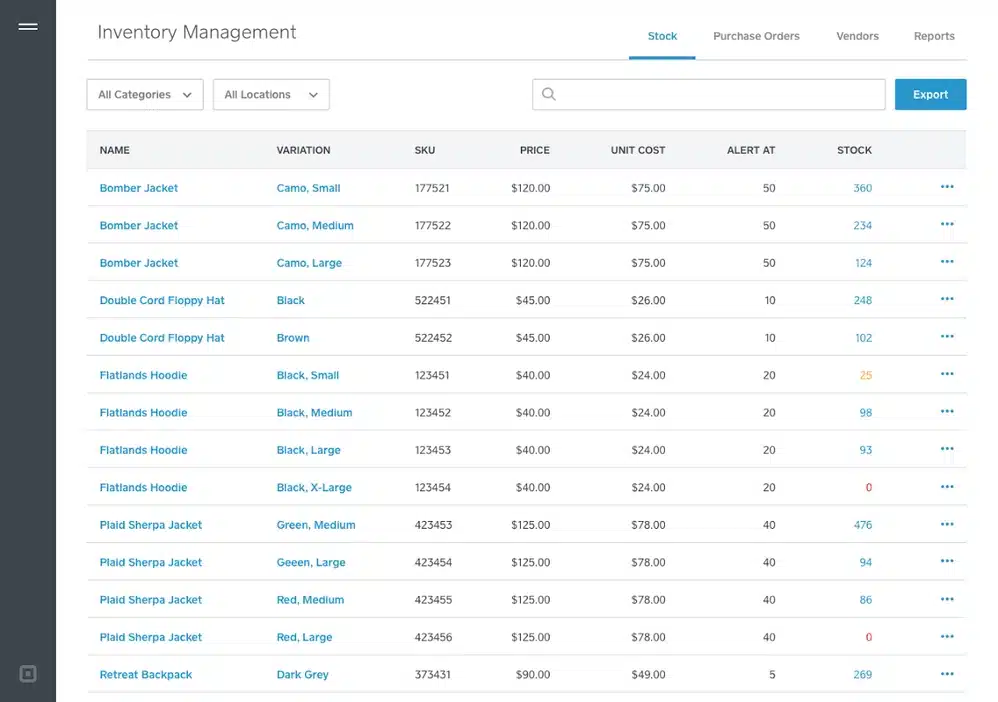Click the search magnifier icon
This screenshot has width=998, height=702.
click(x=549, y=94)
